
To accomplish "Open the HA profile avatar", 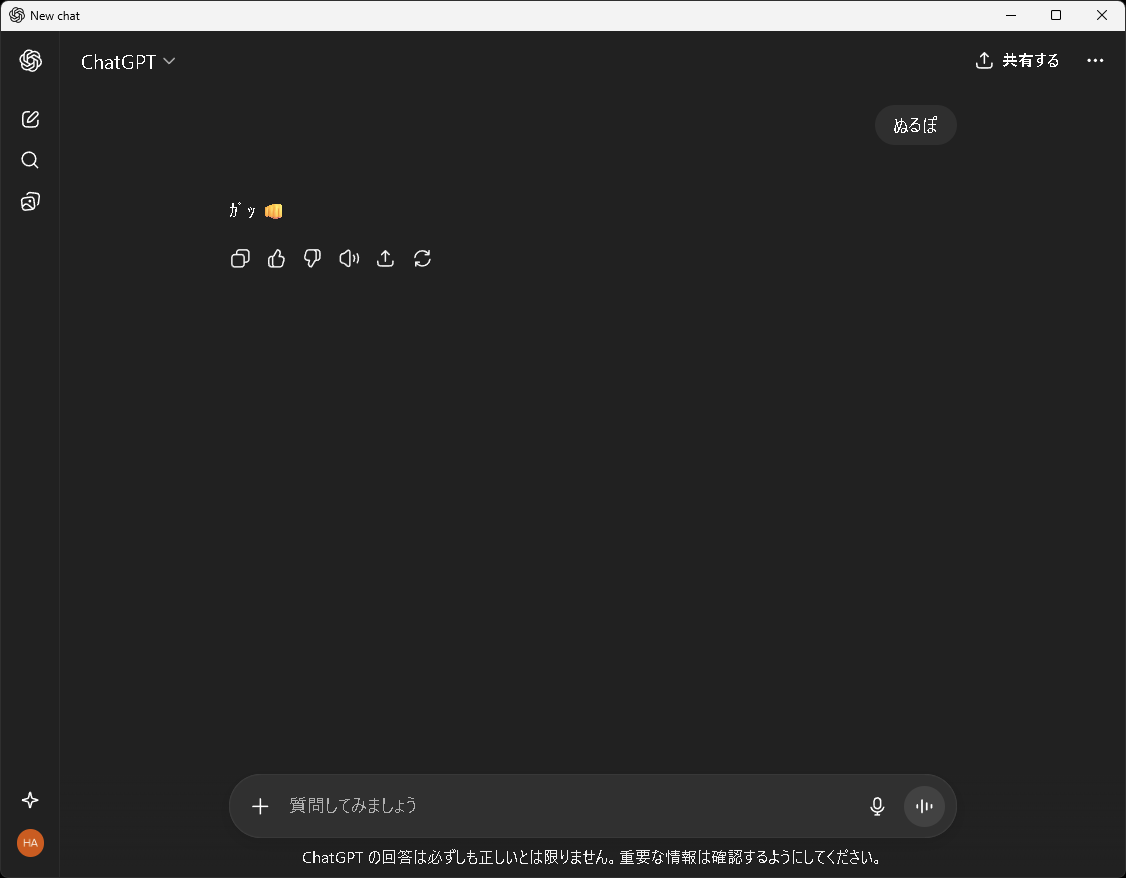I will point(30,842).
